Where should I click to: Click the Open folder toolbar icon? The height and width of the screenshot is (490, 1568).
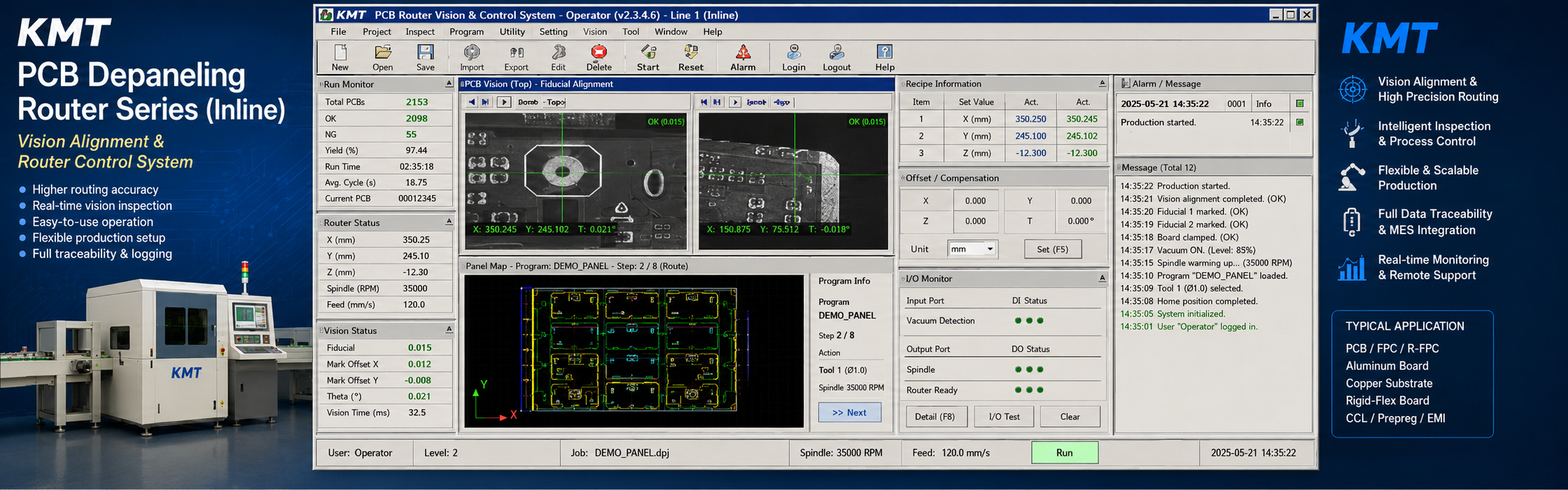[x=382, y=52]
